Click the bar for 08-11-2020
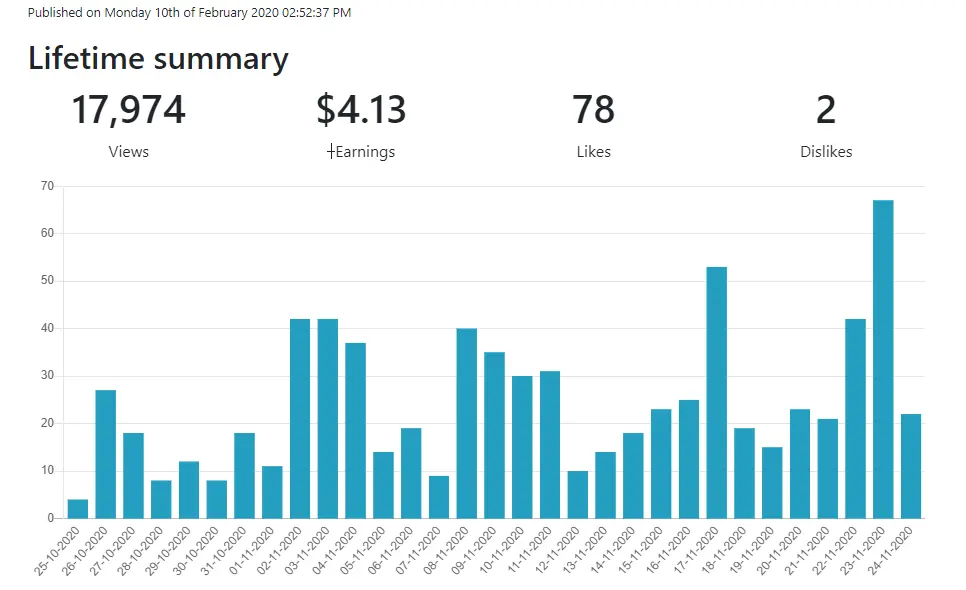 click(x=466, y=423)
